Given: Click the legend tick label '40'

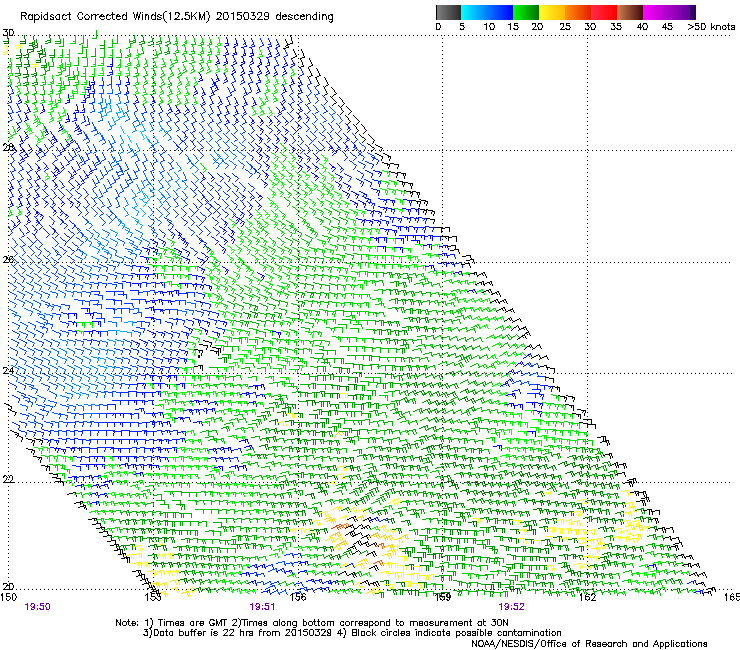Looking at the screenshot, I should pos(642,26).
